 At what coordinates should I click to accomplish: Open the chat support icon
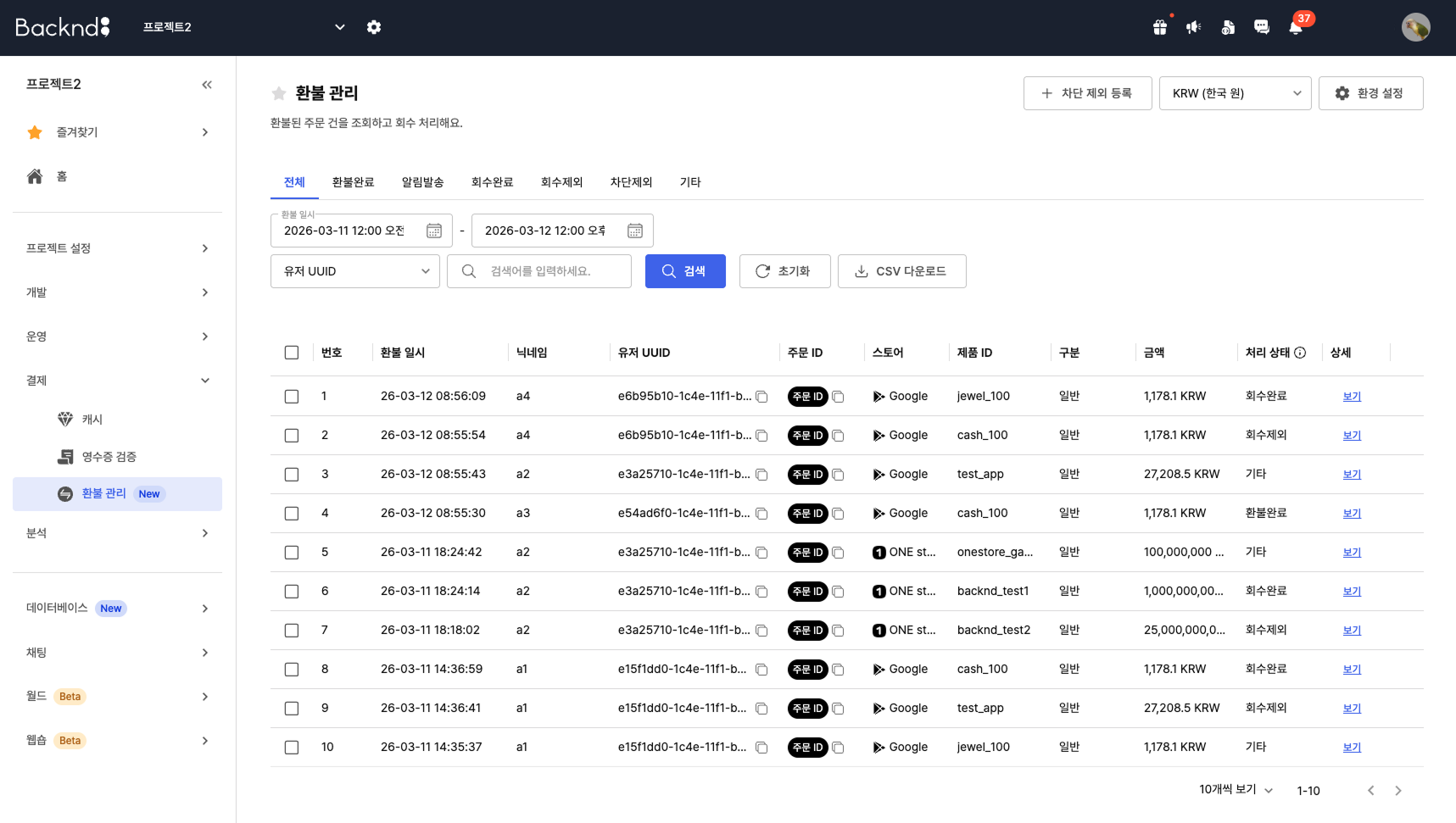(1261, 26)
